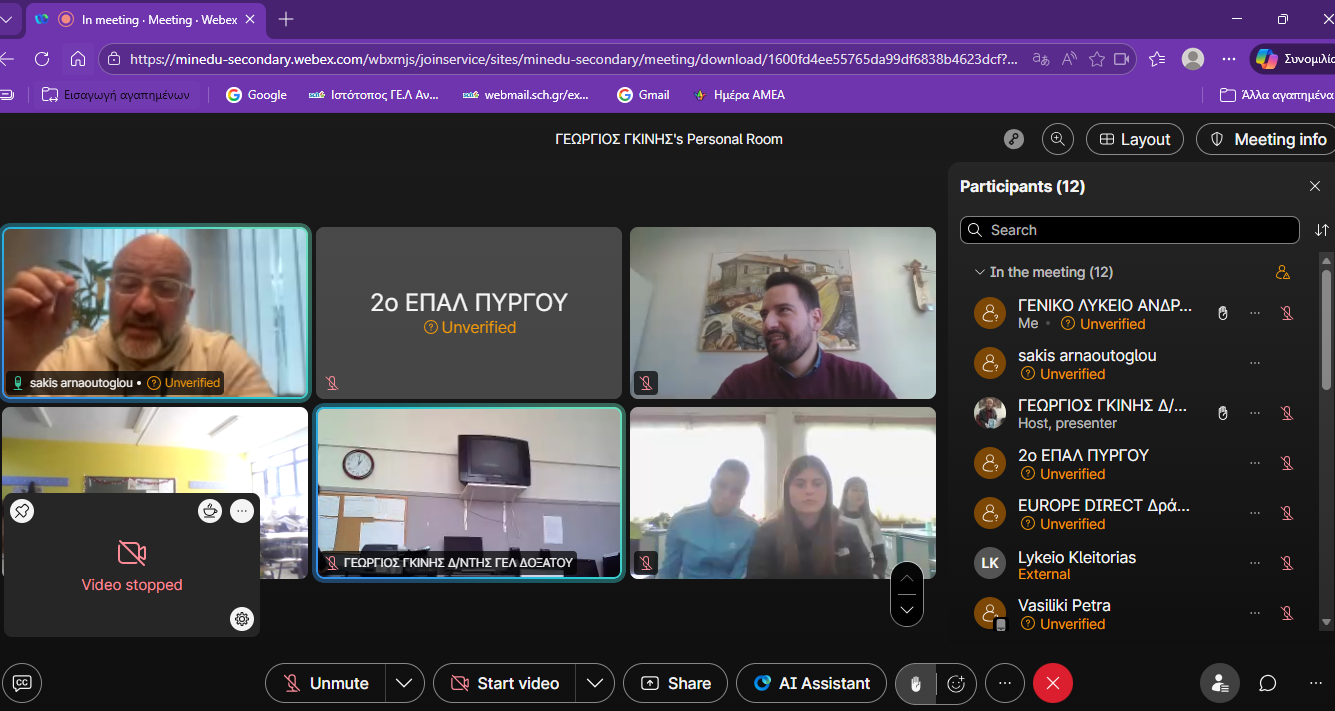The width and height of the screenshot is (1335, 711).
Task: Open the AI Assistant
Action: point(811,683)
